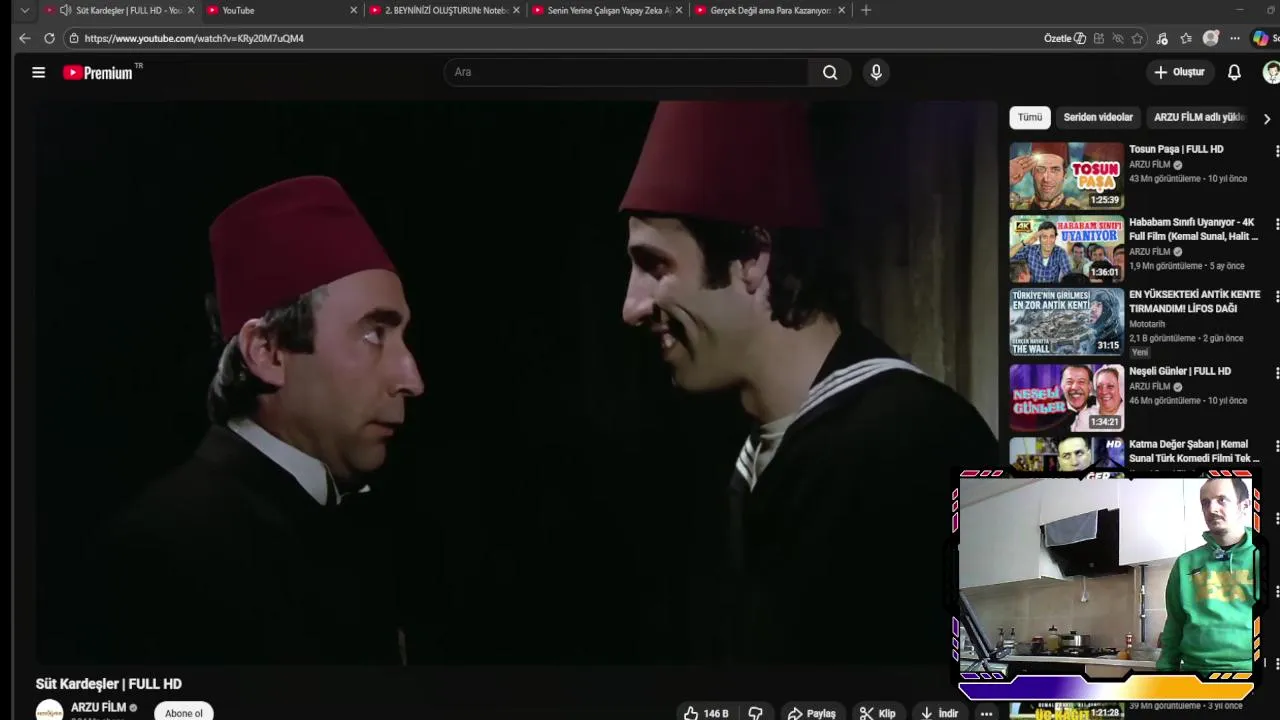Screen dimensions: 1280x720
Task: Open YouTube notifications bell
Action: (x=1234, y=72)
